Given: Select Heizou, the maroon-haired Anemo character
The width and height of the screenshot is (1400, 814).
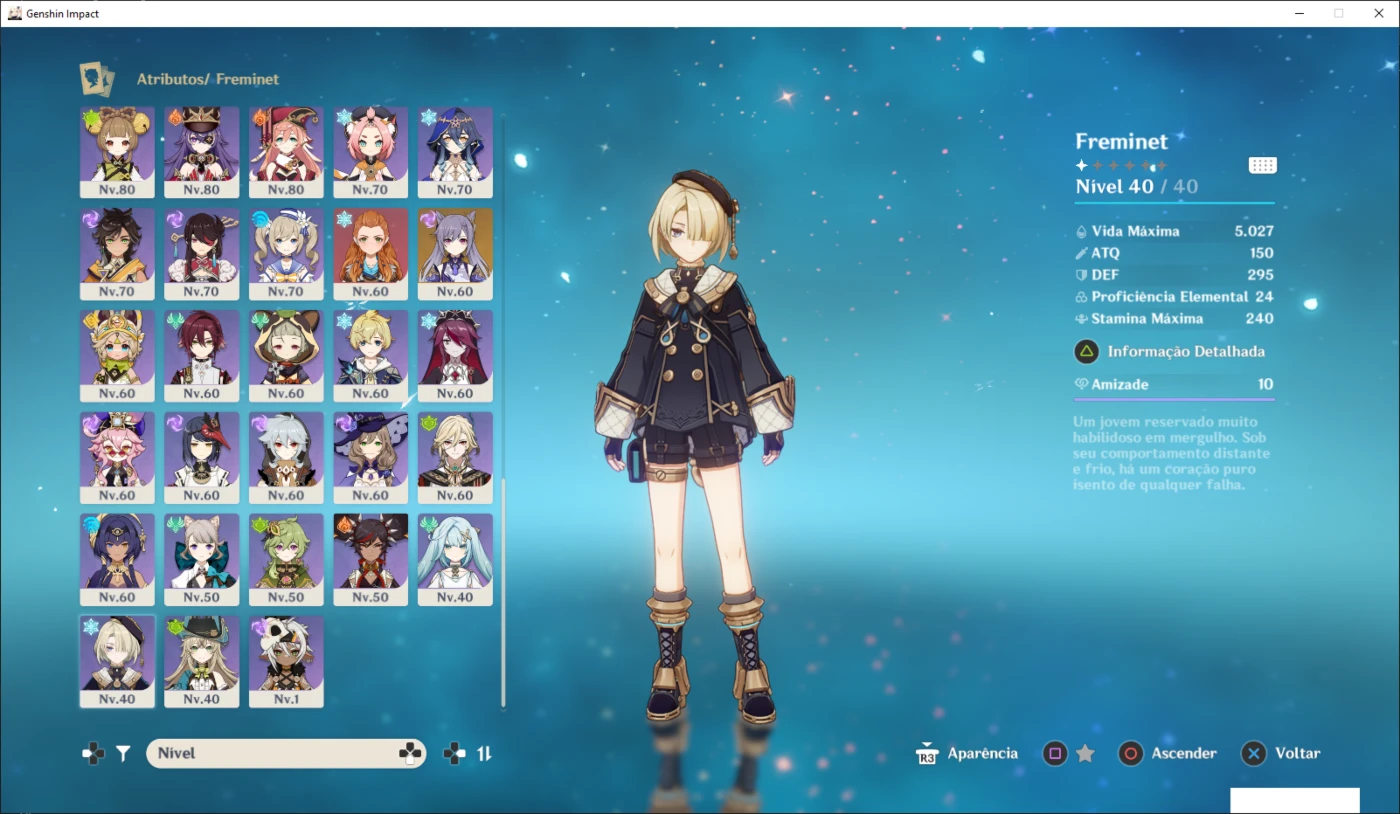Looking at the screenshot, I should click(201, 356).
